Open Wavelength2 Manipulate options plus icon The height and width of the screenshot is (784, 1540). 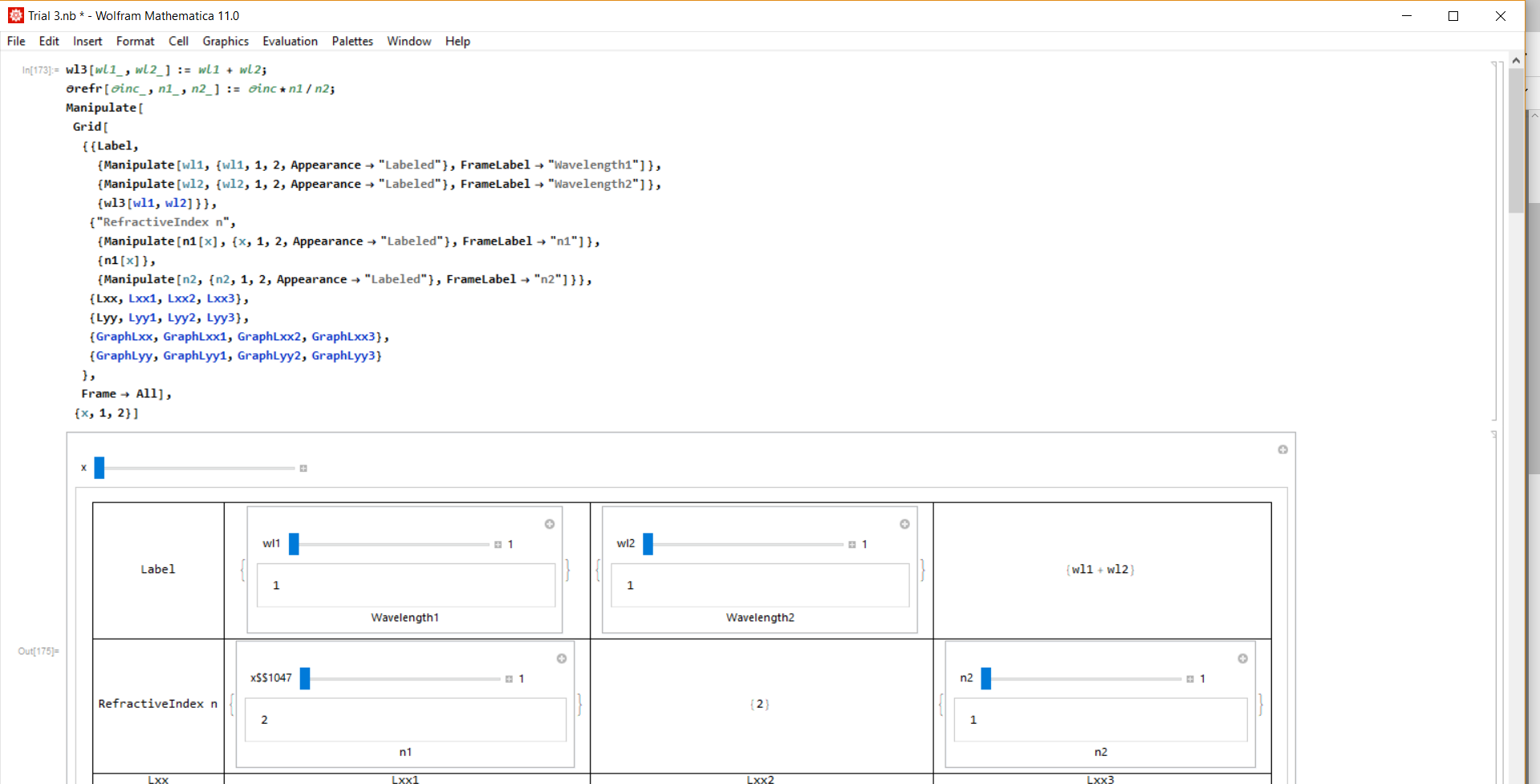[x=904, y=524]
